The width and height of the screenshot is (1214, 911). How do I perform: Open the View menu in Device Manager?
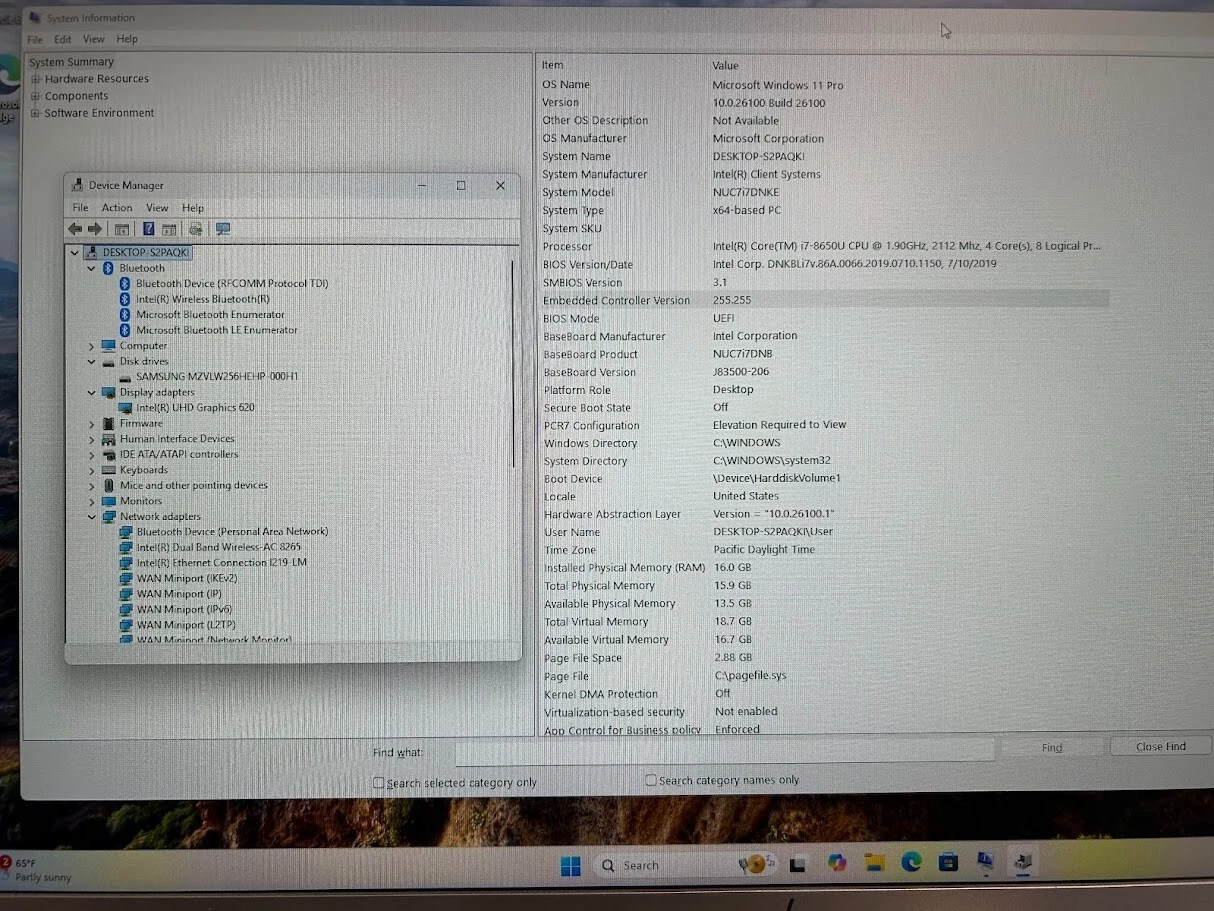[x=157, y=208]
